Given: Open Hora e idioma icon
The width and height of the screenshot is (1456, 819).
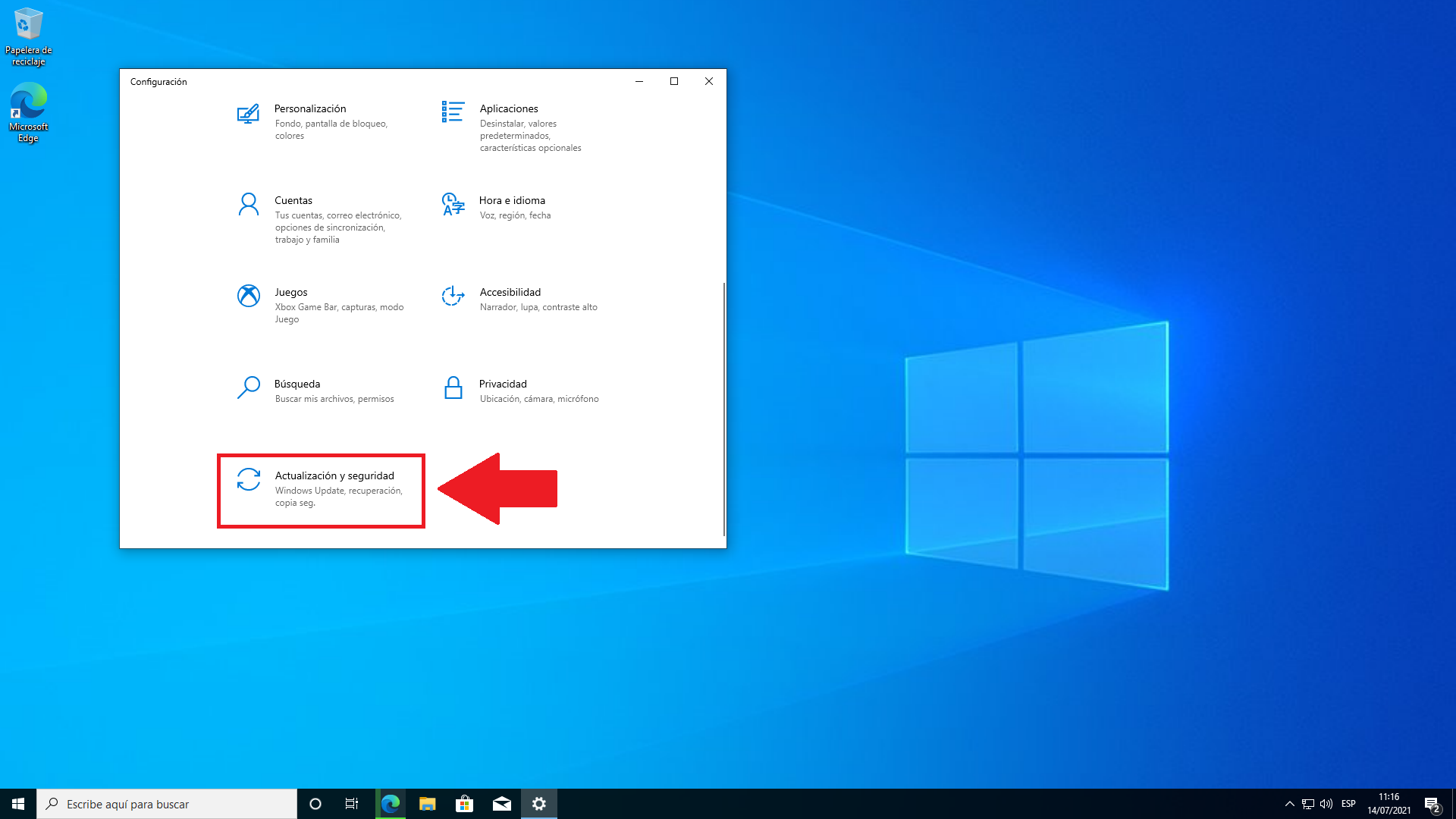Looking at the screenshot, I should click(x=453, y=204).
